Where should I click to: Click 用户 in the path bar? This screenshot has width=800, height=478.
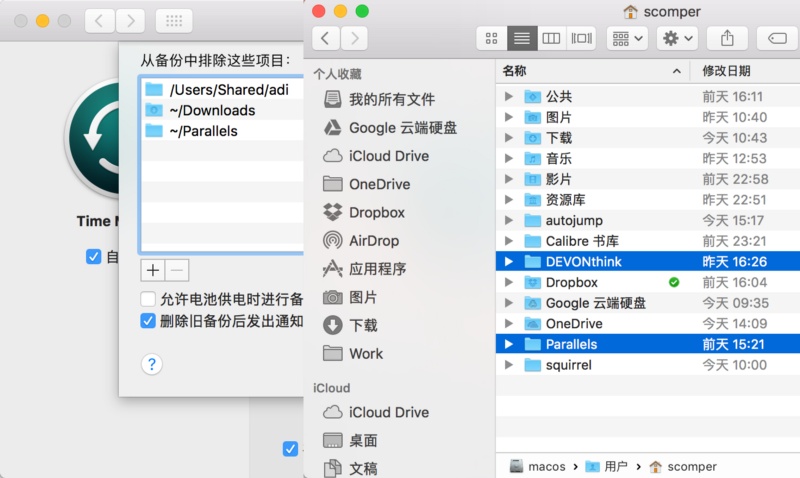coord(607,466)
